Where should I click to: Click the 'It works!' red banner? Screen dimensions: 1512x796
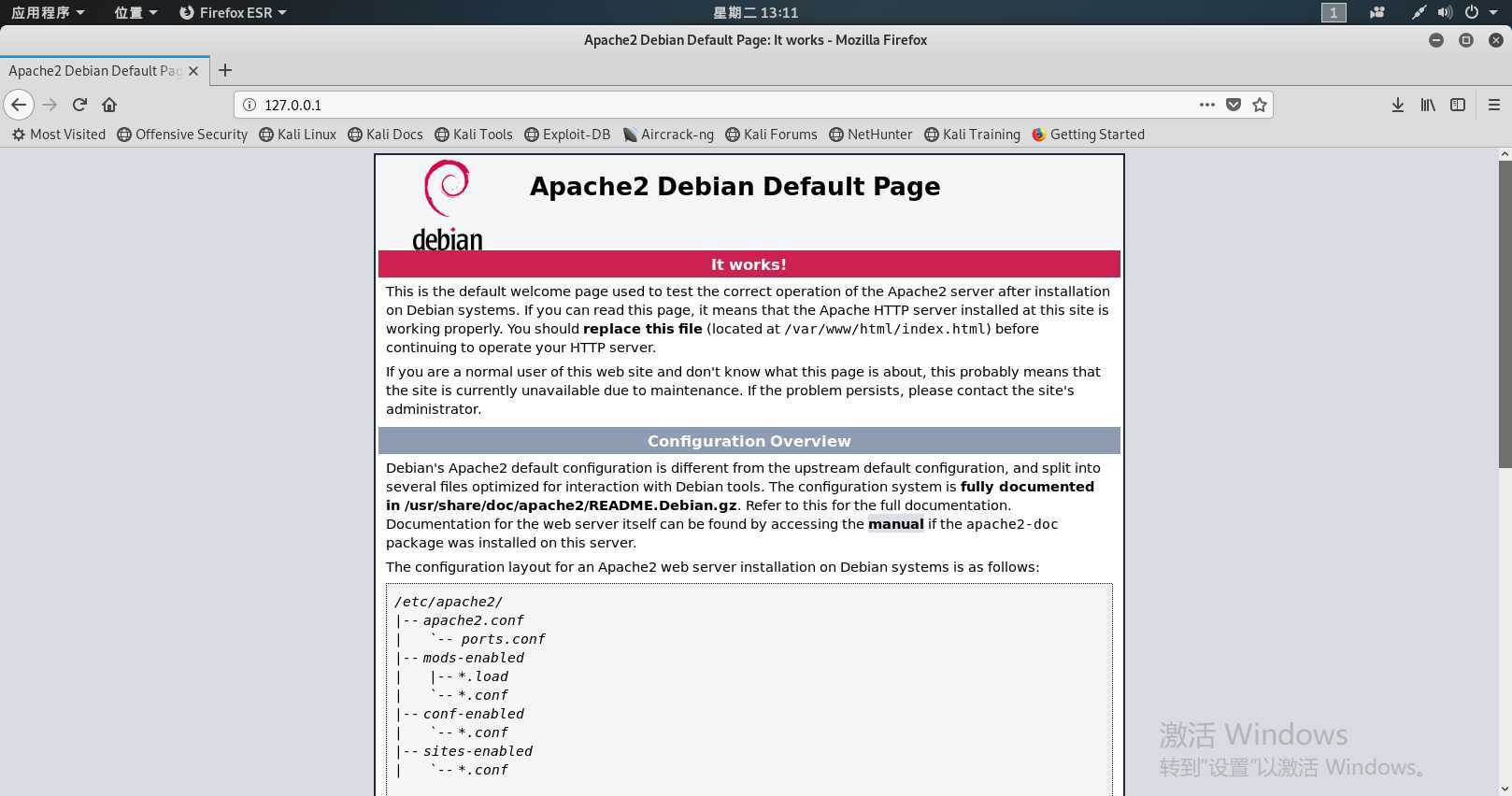pos(749,264)
